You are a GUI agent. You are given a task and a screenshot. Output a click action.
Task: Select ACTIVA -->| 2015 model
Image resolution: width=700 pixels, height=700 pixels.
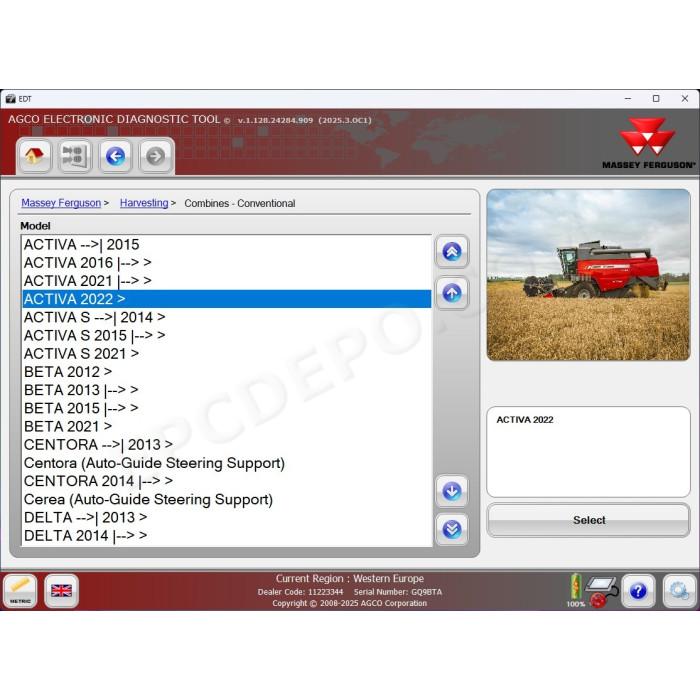tap(227, 245)
